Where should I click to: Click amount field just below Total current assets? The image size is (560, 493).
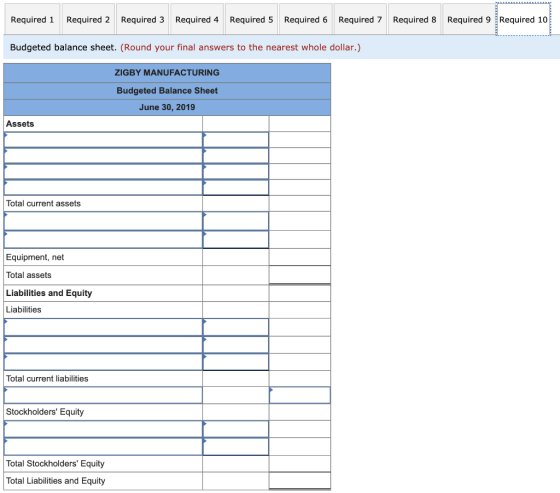click(x=236, y=221)
